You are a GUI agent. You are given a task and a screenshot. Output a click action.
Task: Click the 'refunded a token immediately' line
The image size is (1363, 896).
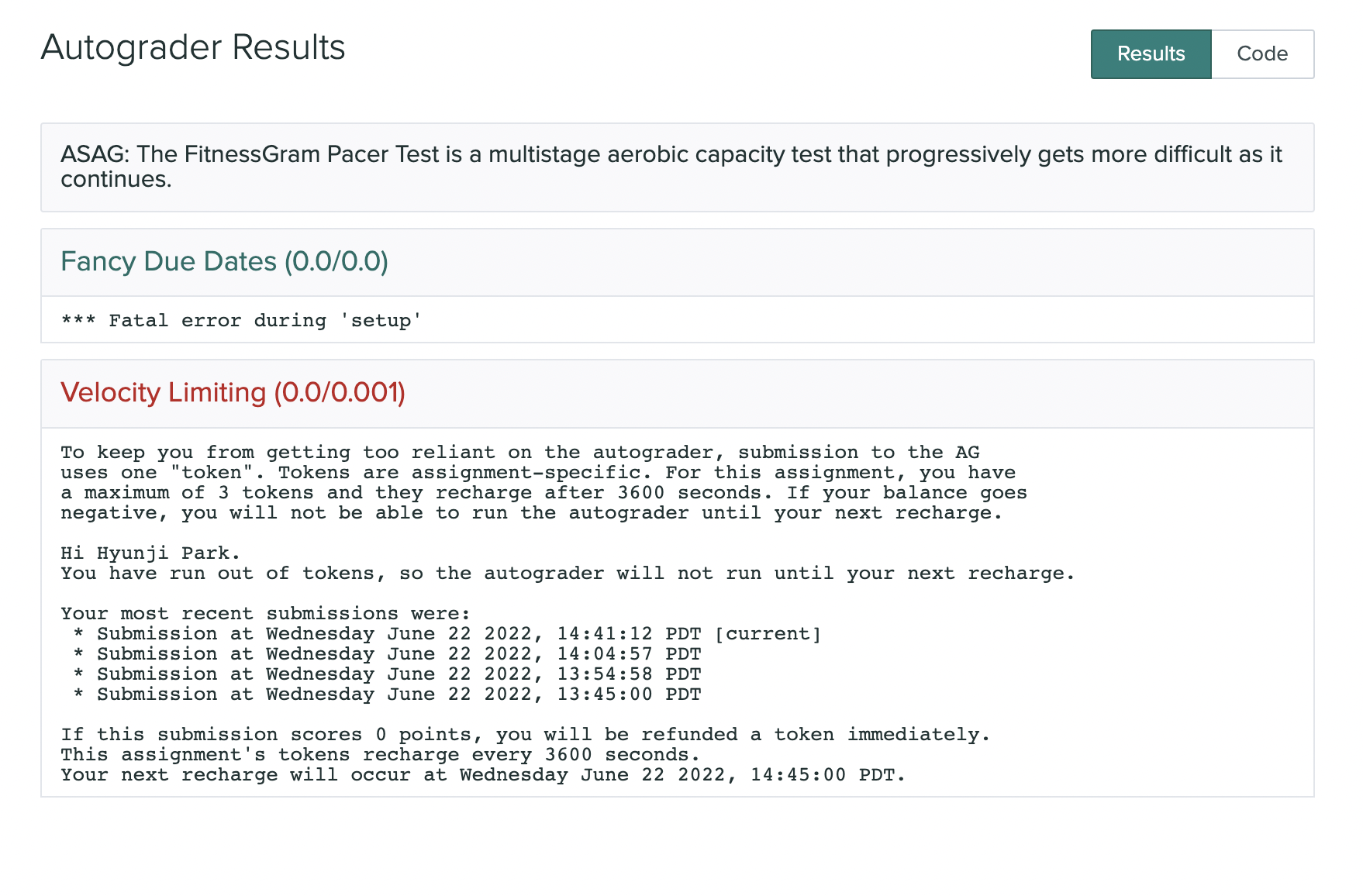coord(525,735)
